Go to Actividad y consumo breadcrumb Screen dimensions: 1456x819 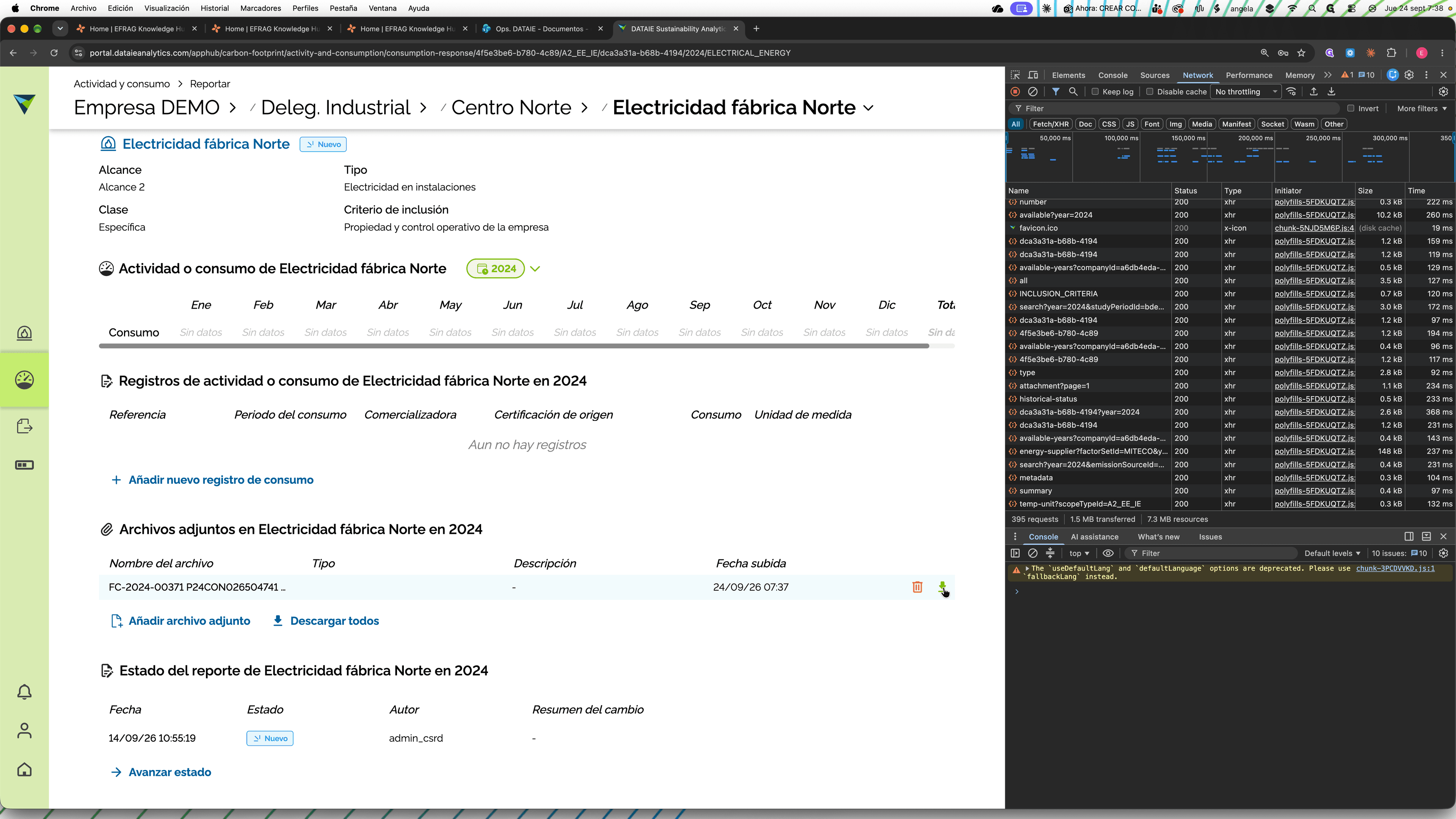121,84
